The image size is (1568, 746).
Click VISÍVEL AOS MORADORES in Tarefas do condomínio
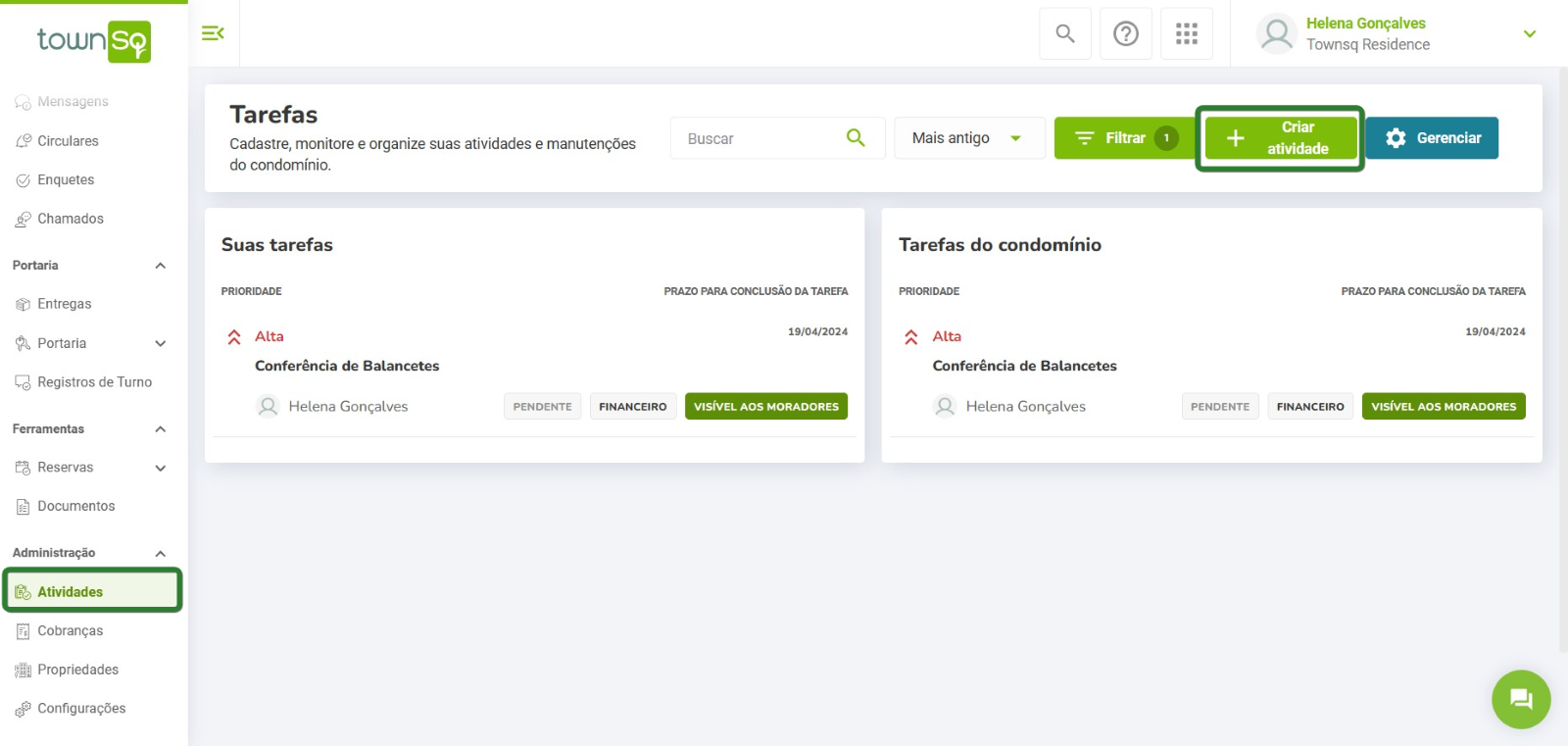(x=1444, y=407)
